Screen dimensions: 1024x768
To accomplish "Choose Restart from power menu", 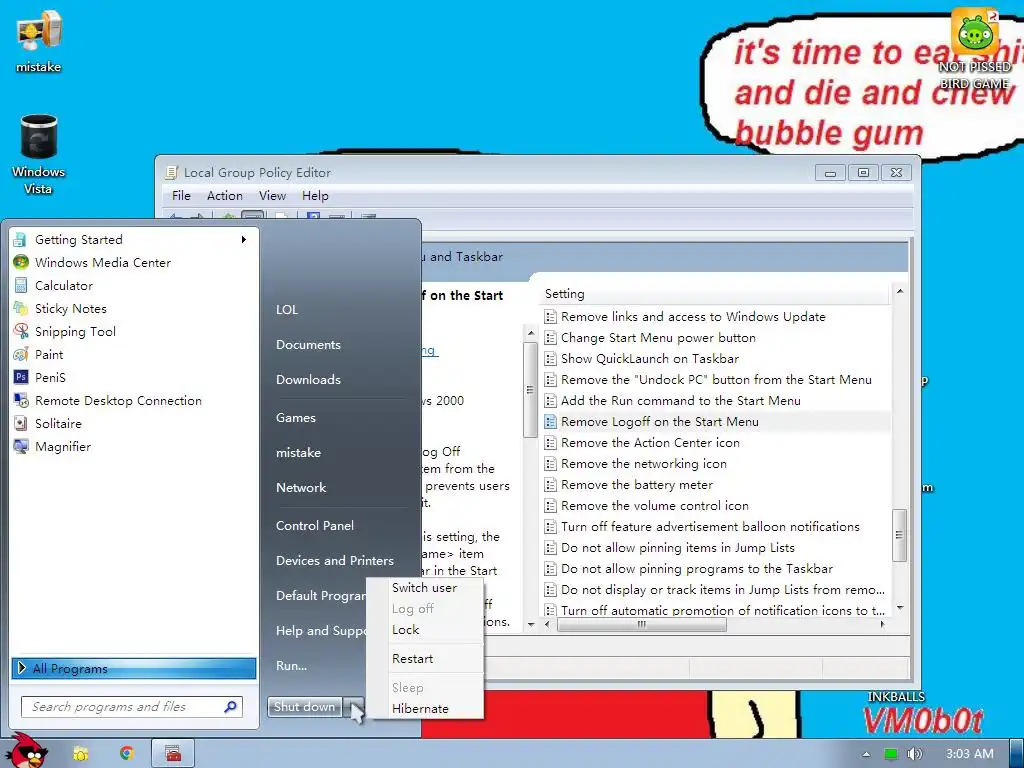I will tap(424, 659).
